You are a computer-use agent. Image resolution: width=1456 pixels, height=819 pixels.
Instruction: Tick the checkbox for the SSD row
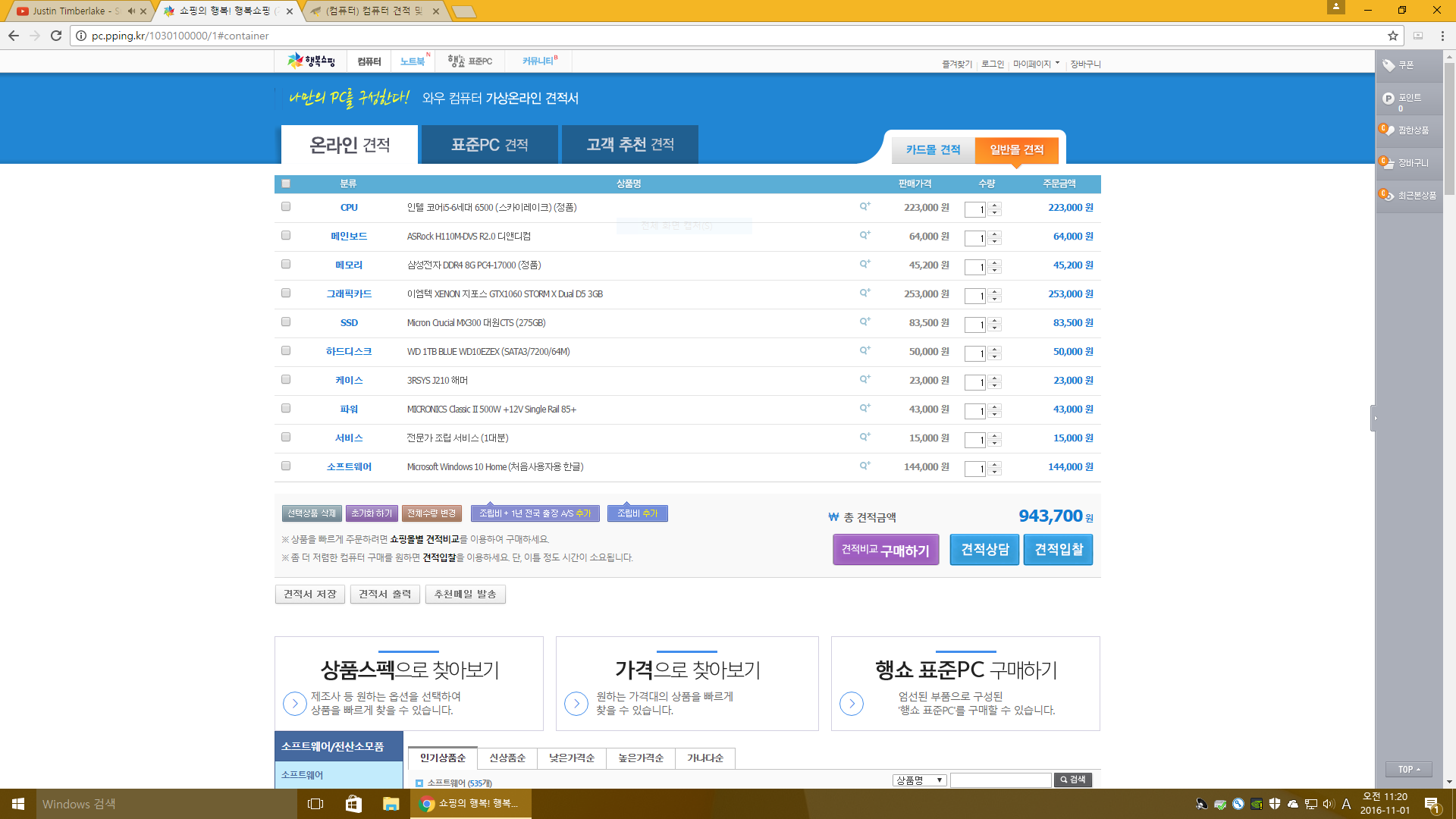tap(286, 322)
